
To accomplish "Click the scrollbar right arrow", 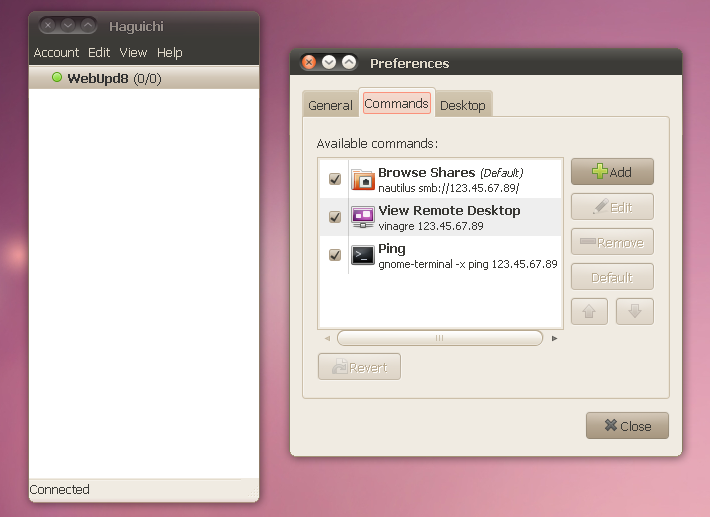I will point(554,338).
